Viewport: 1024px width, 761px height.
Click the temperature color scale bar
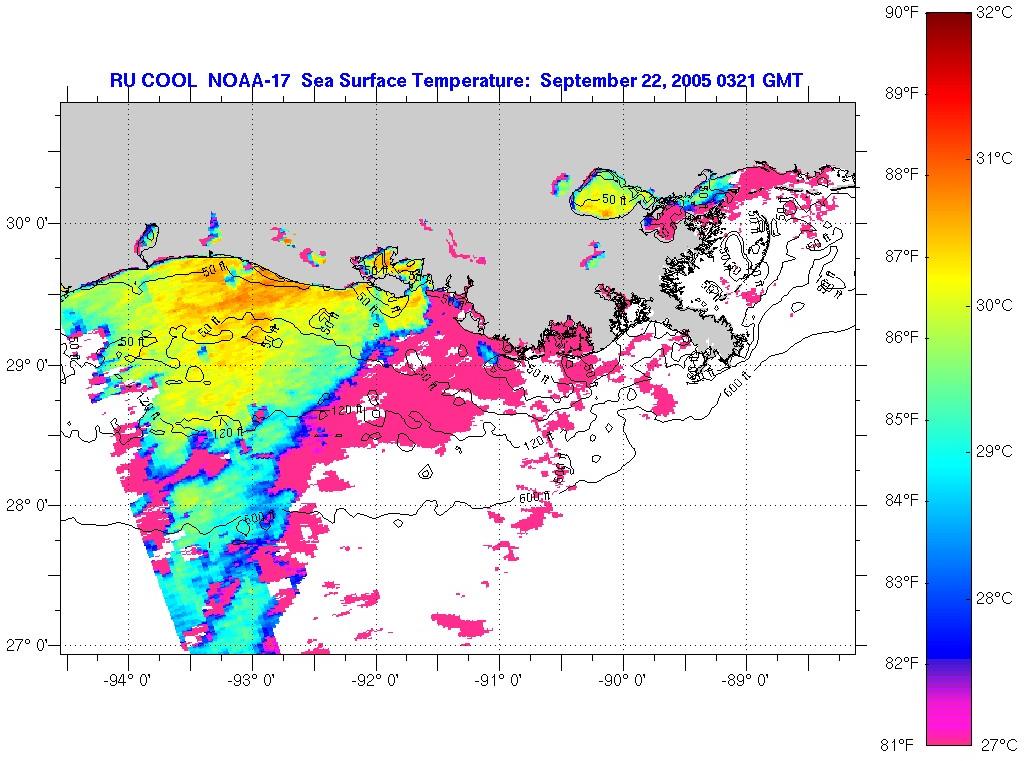point(949,378)
